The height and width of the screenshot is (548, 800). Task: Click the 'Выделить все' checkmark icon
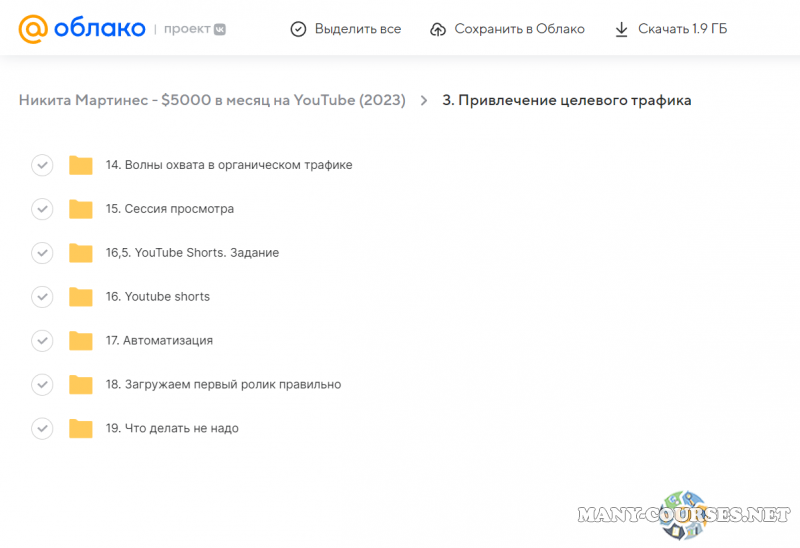coord(298,29)
